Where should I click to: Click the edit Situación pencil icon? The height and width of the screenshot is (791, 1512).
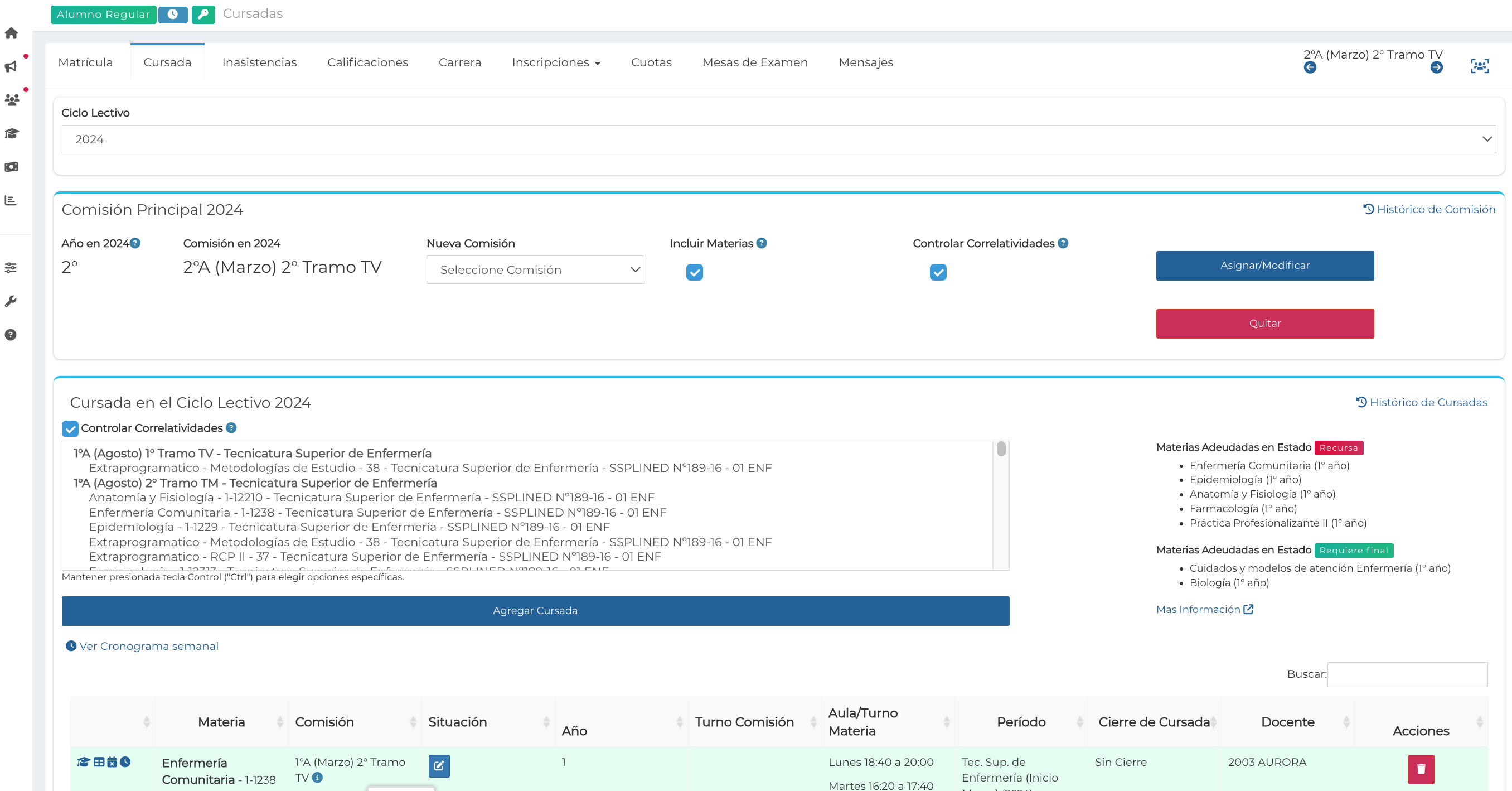(438, 766)
